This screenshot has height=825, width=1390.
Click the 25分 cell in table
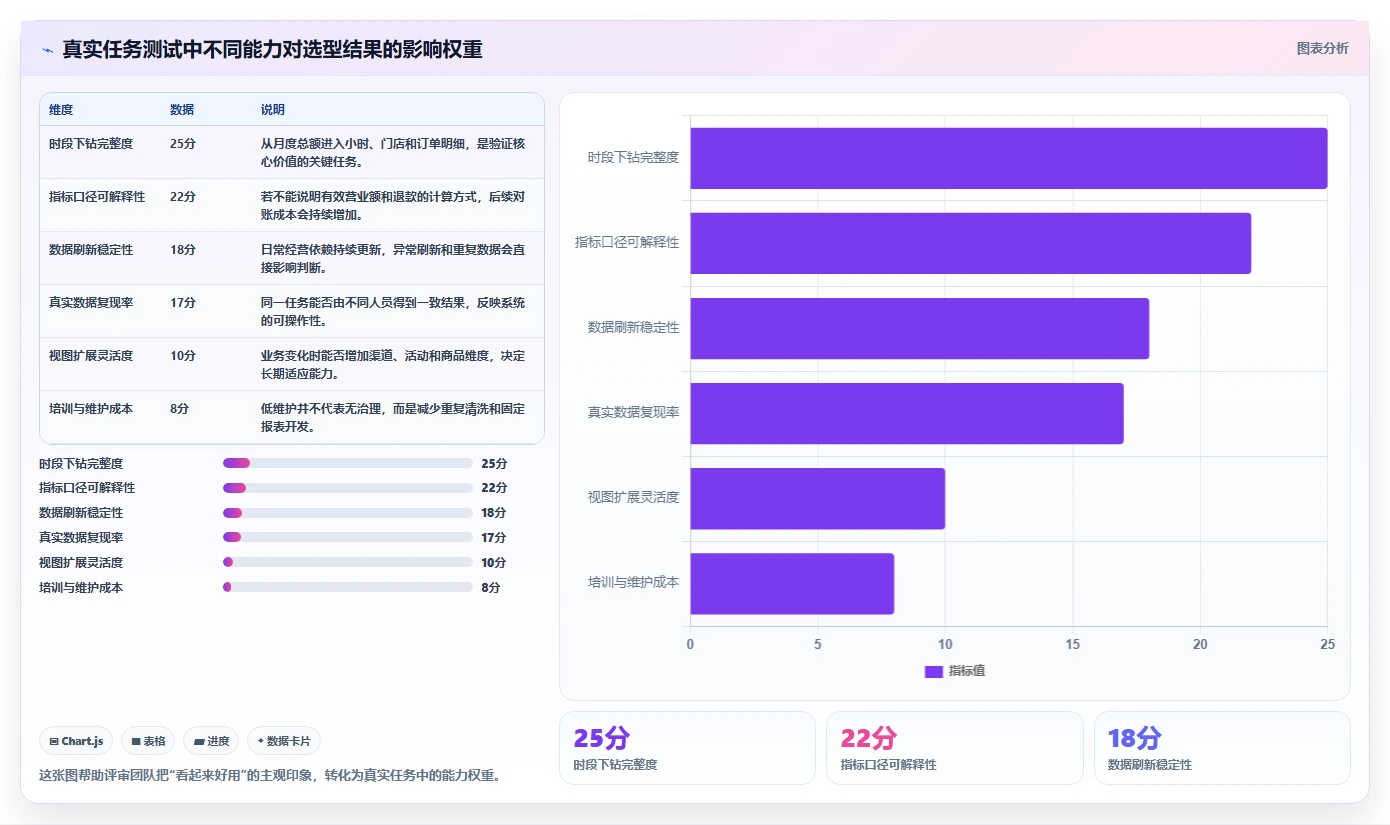[x=183, y=144]
